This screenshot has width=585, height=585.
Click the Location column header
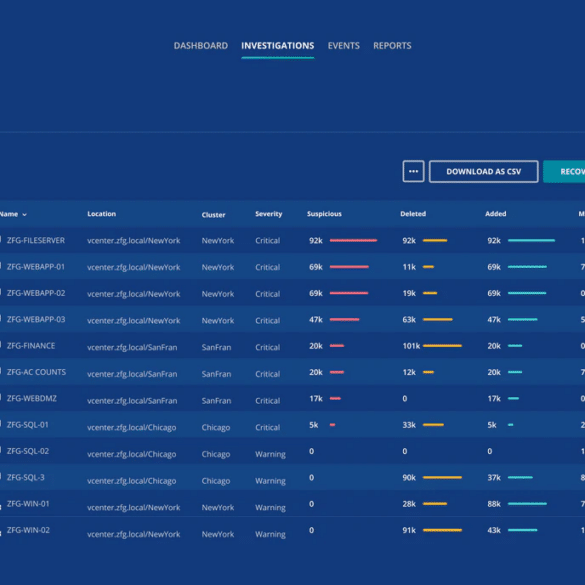click(101, 214)
